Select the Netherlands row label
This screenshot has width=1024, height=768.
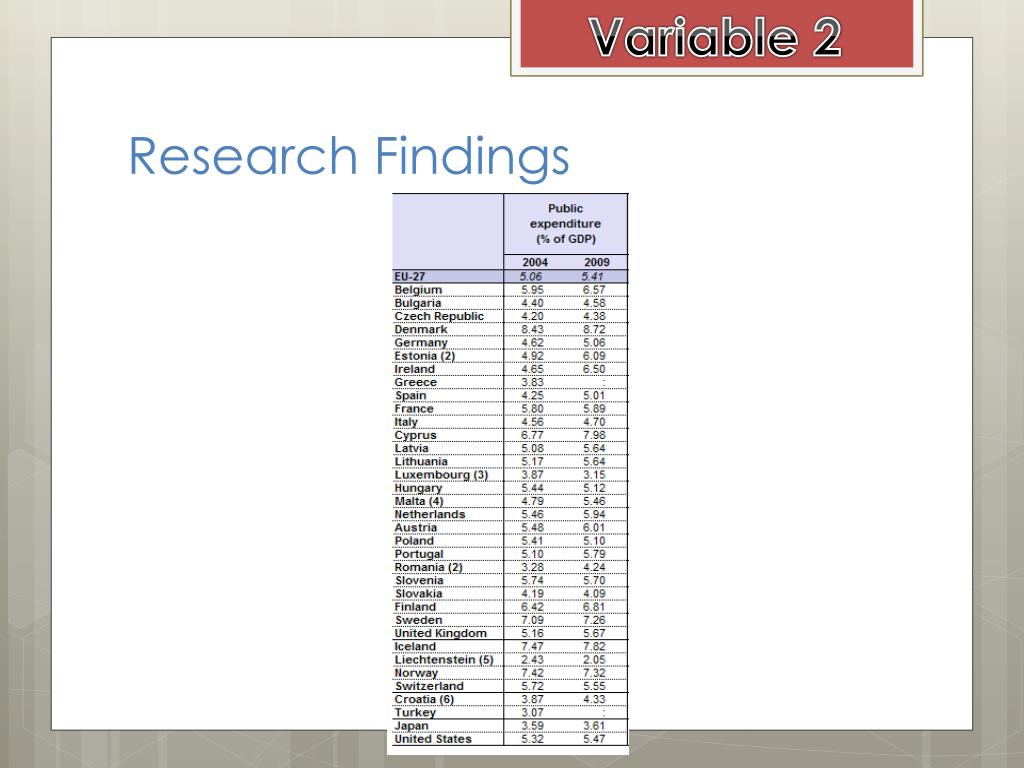[430, 515]
